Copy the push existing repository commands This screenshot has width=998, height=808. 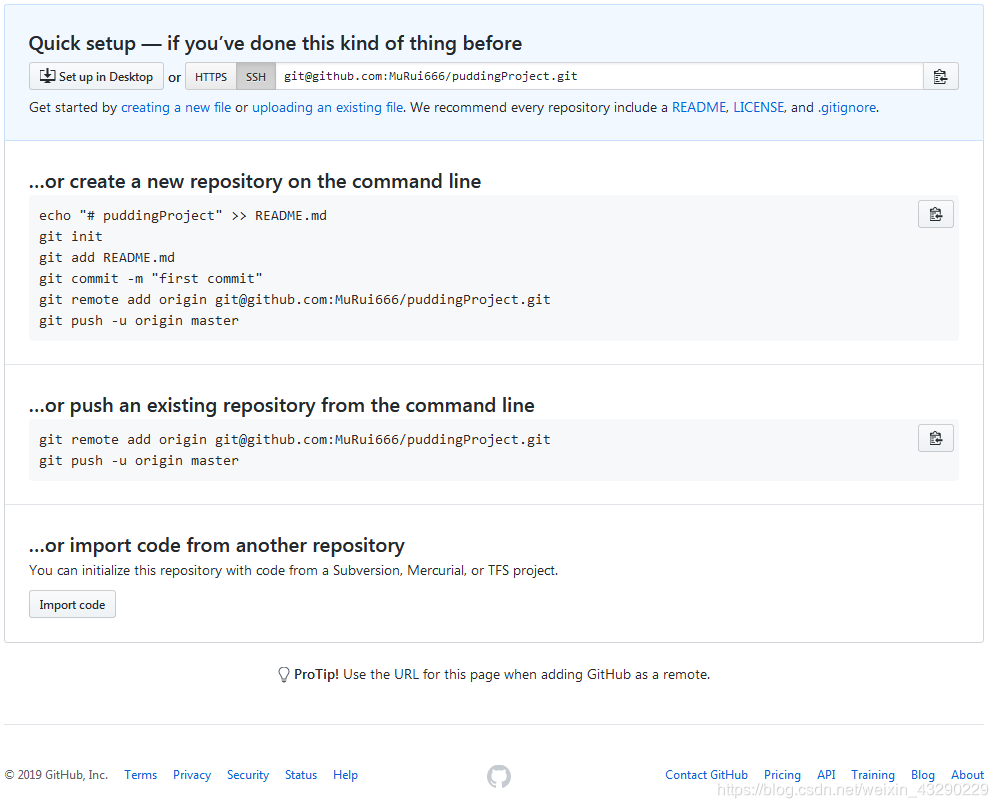pos(936,438)
